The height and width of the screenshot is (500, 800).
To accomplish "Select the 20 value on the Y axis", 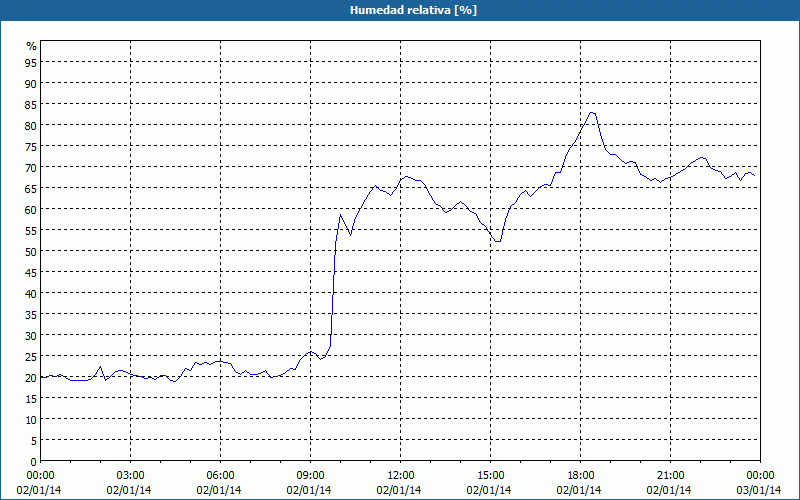I will point(31,378).
